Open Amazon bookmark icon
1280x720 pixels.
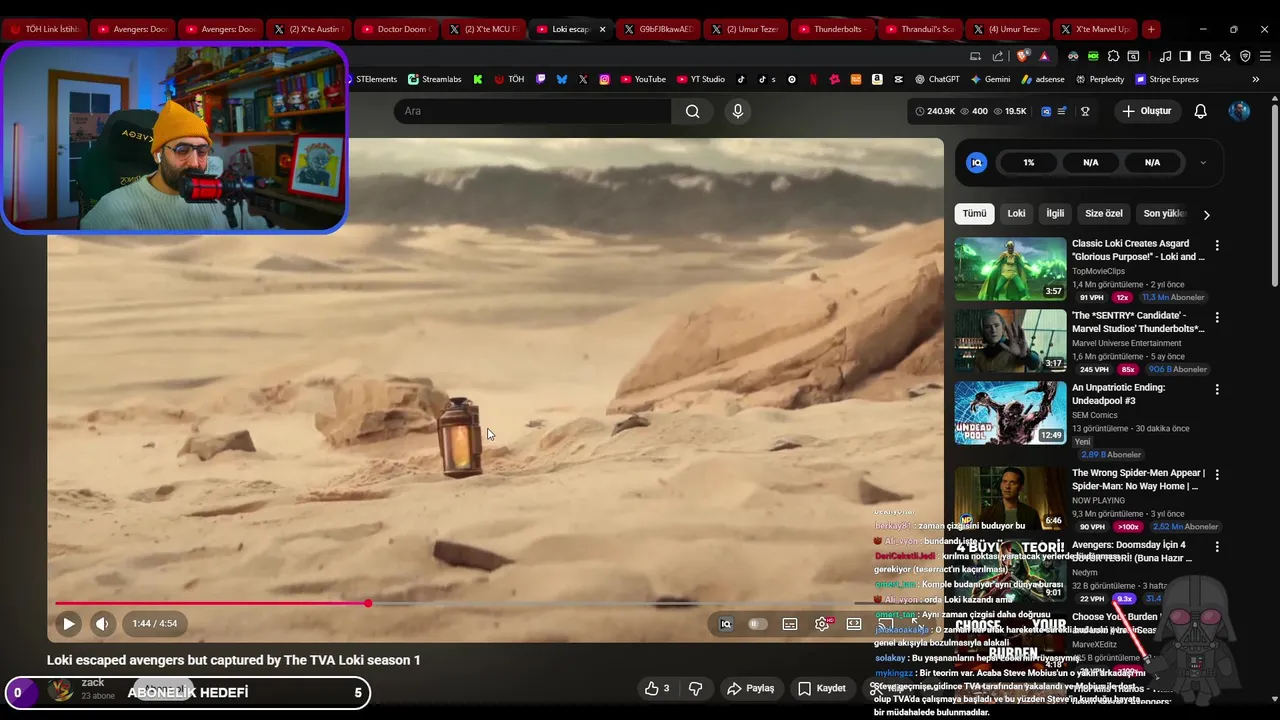(877, 79)
